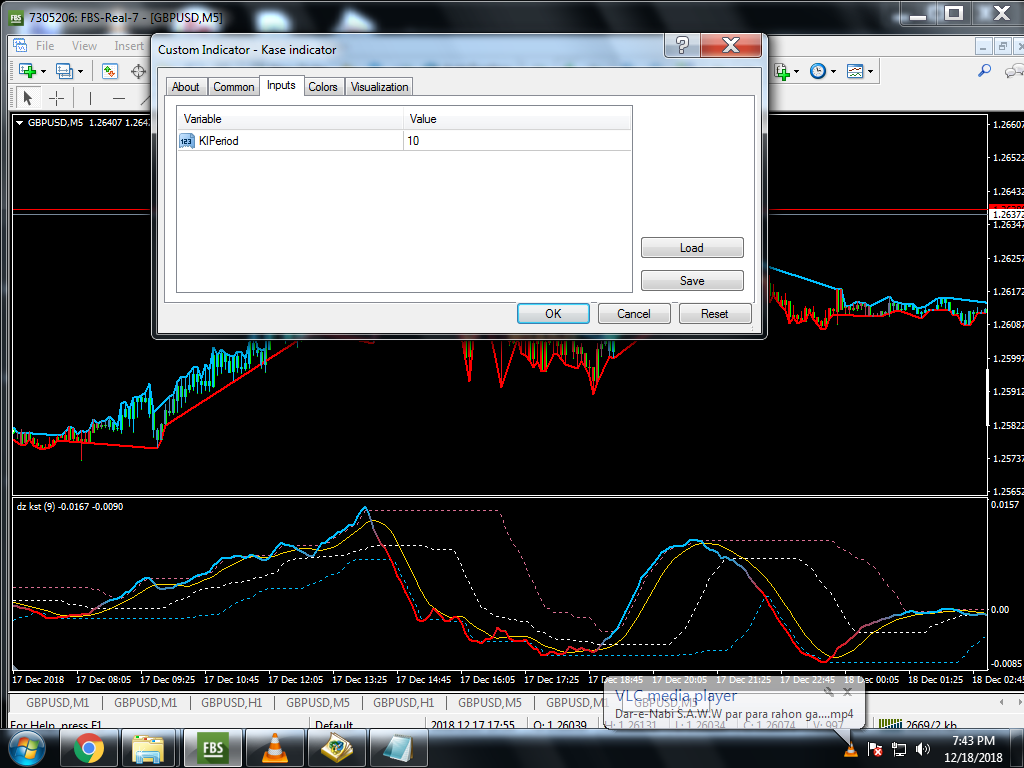Screen dimensions: 1024x768
Task: Click the Profiles toolbar icon
Action: coord(64,71)
